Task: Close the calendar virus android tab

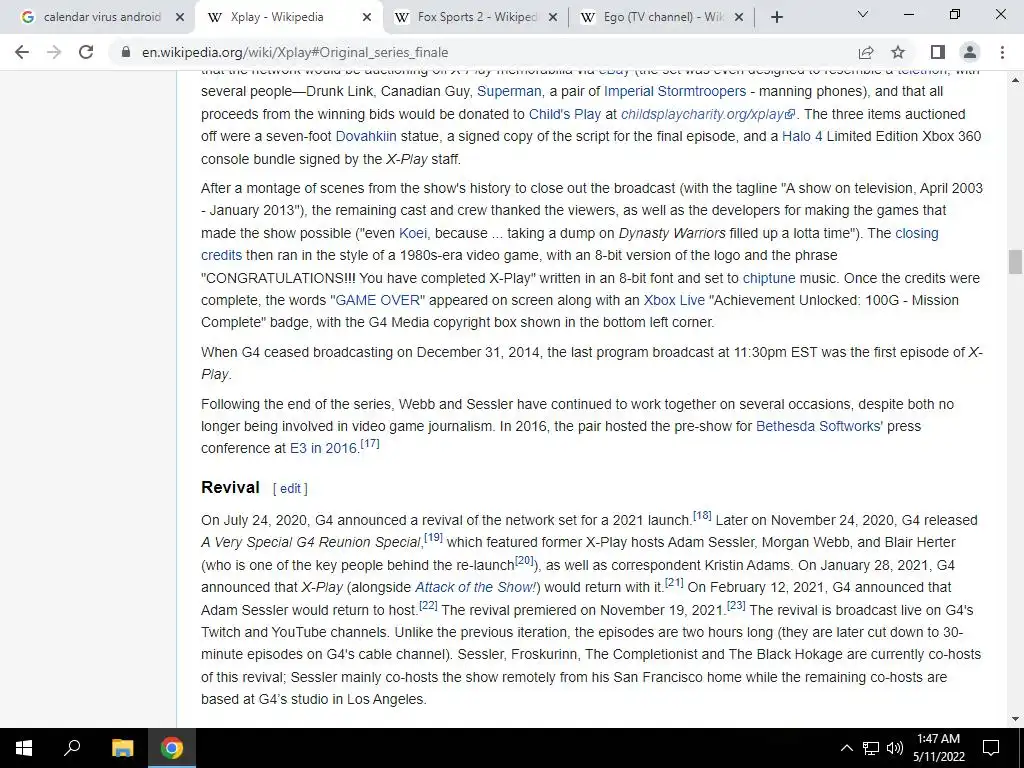Action: (x=180, y=18)
